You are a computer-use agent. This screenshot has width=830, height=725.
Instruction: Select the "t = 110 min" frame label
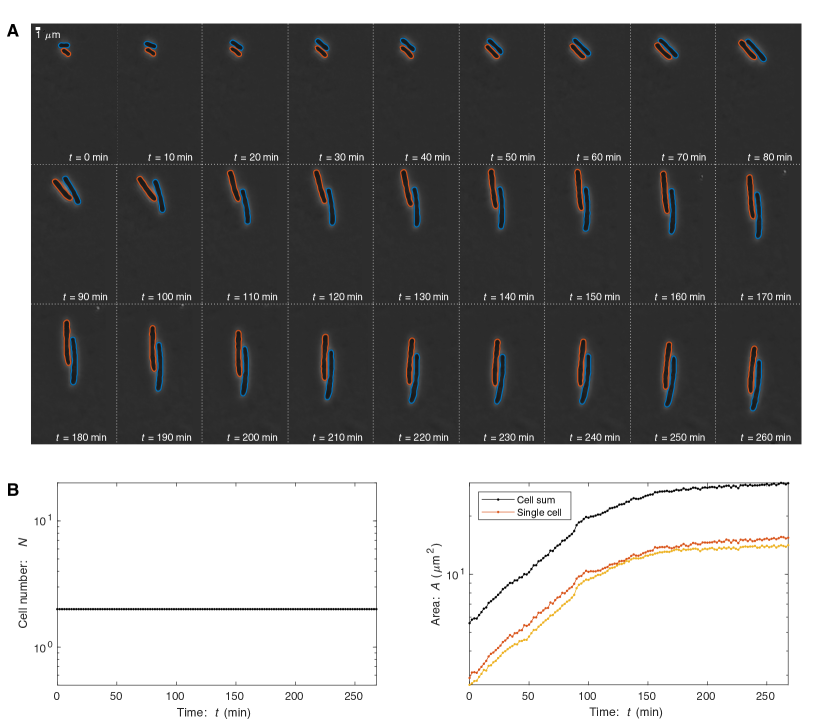tap(252, 297)
